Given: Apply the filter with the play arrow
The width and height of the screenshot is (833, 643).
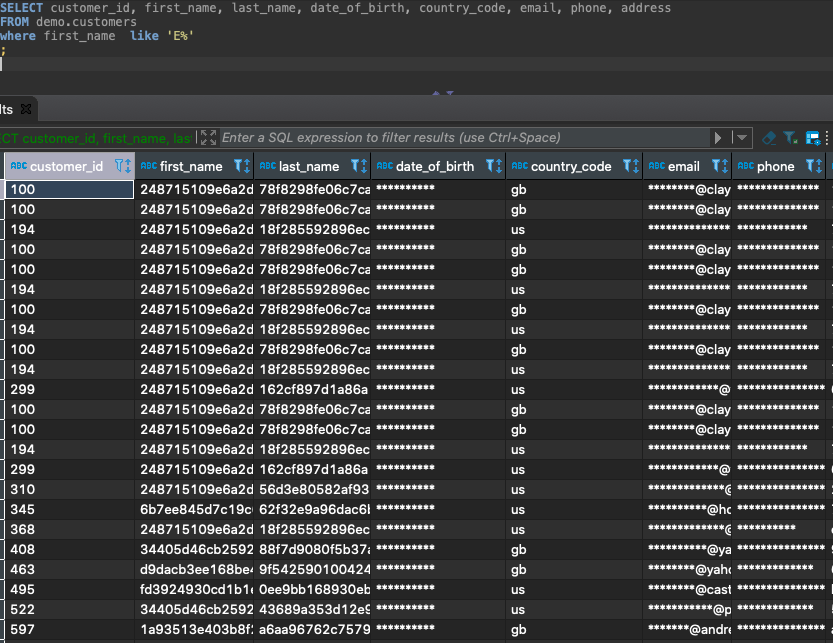Looking at the screenshot, I should [718, 138].
